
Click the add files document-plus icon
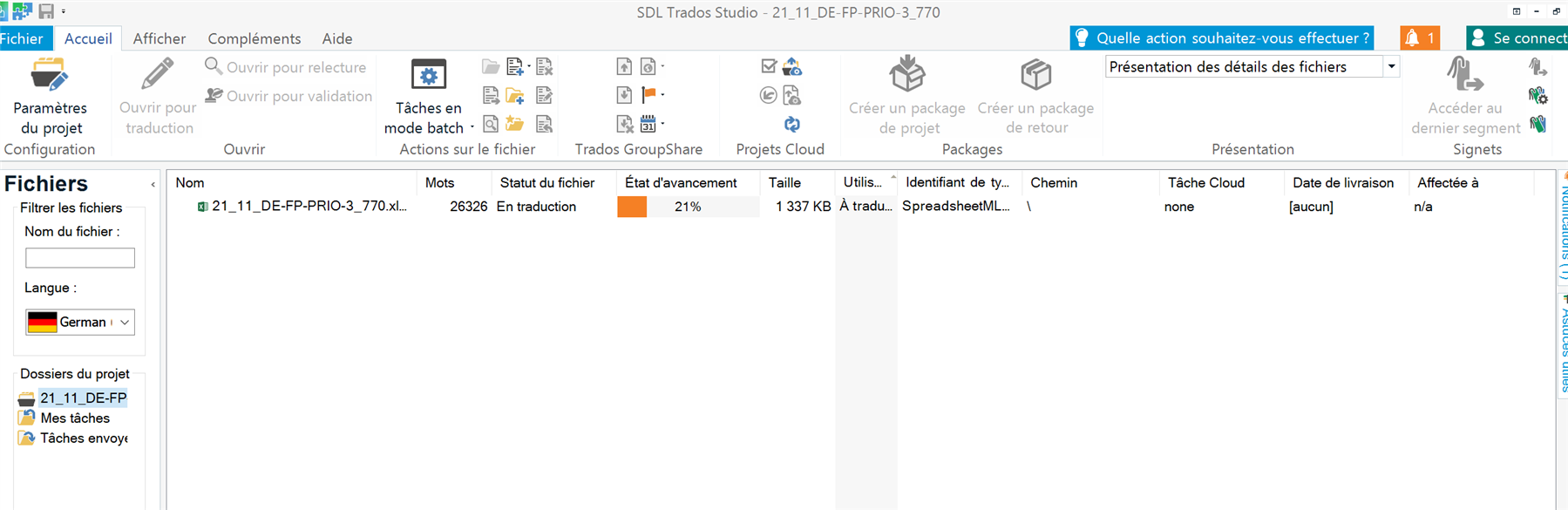515,66
